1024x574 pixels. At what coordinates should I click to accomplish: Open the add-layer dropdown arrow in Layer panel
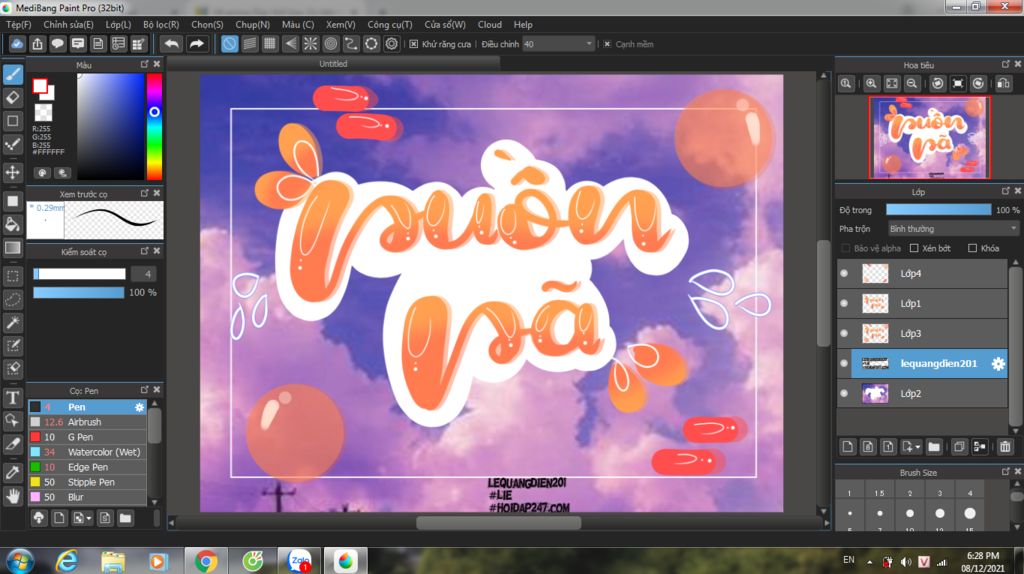pos(918,447)
